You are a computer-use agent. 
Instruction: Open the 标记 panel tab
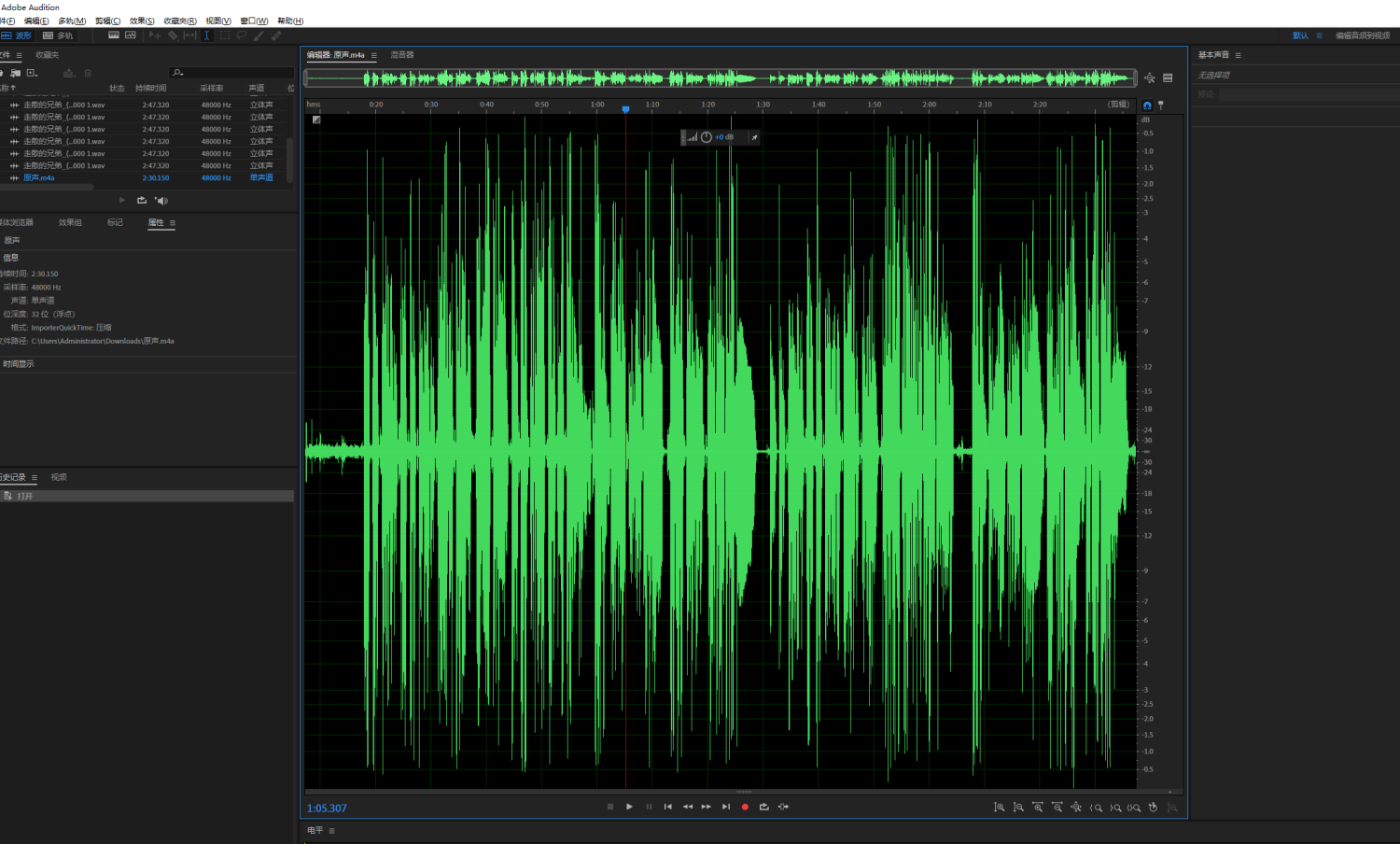[x=115, y=222]
